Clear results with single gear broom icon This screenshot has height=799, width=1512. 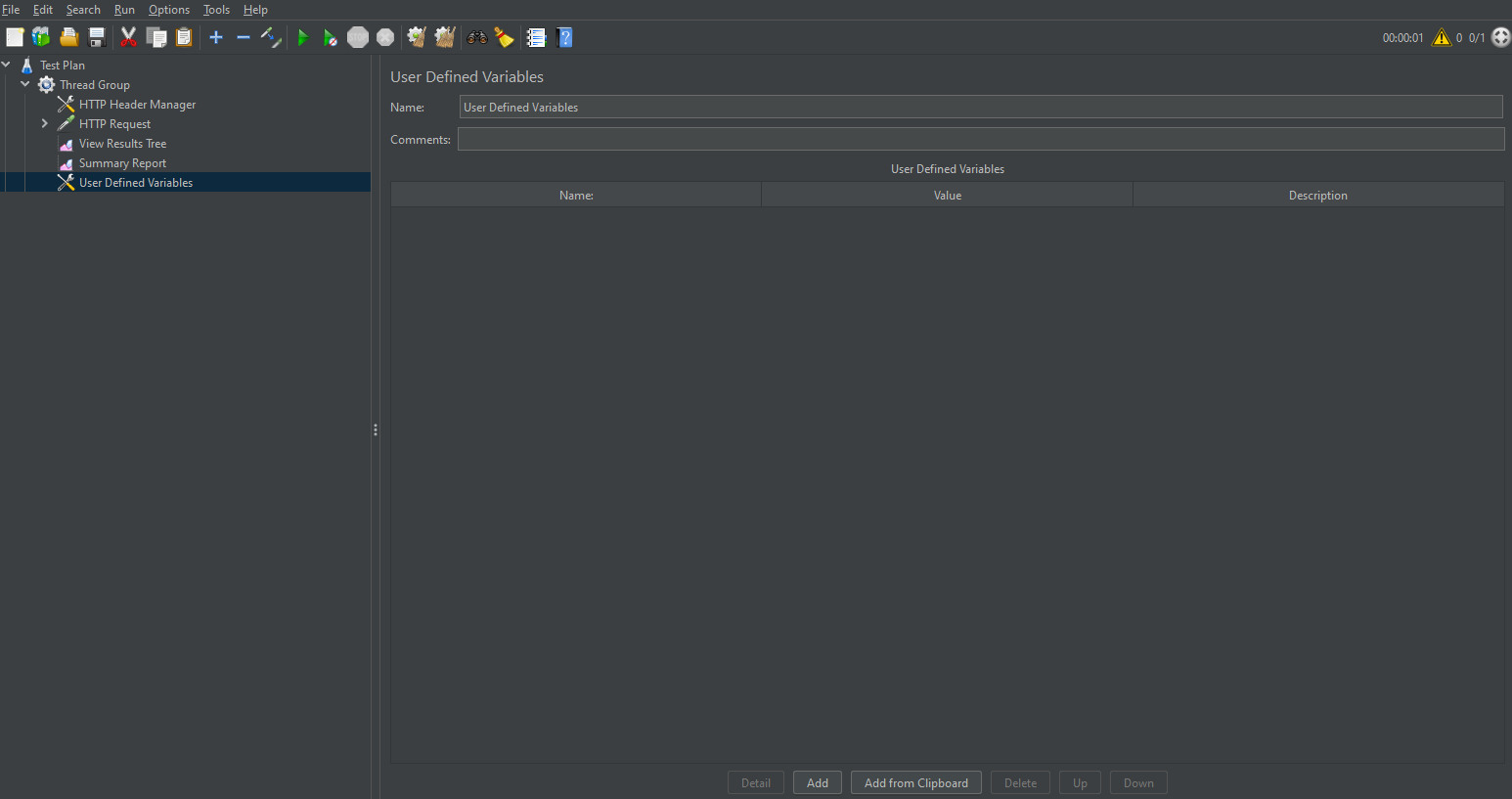coord(417,37)
